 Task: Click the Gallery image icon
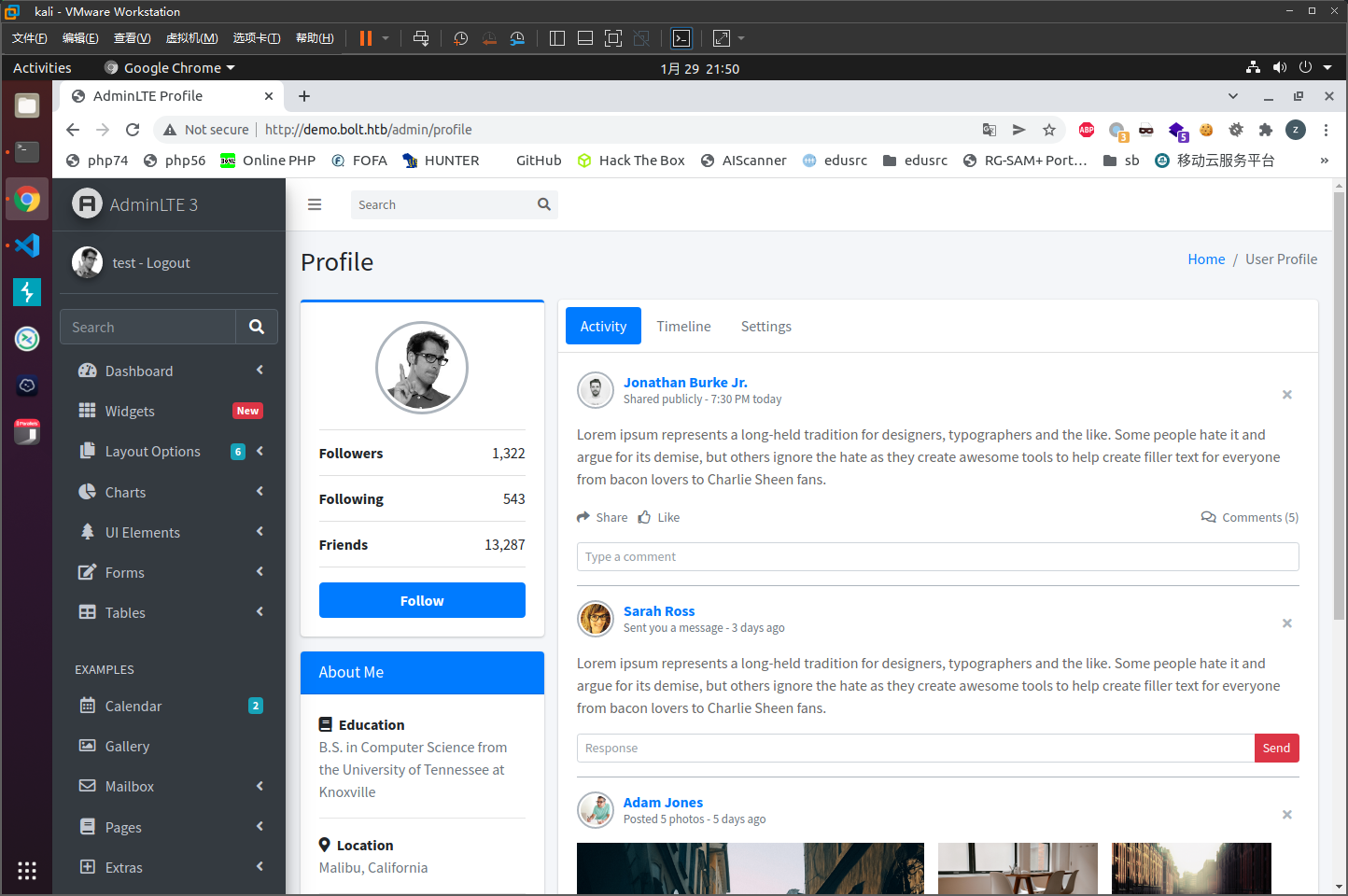click(88, 746)
